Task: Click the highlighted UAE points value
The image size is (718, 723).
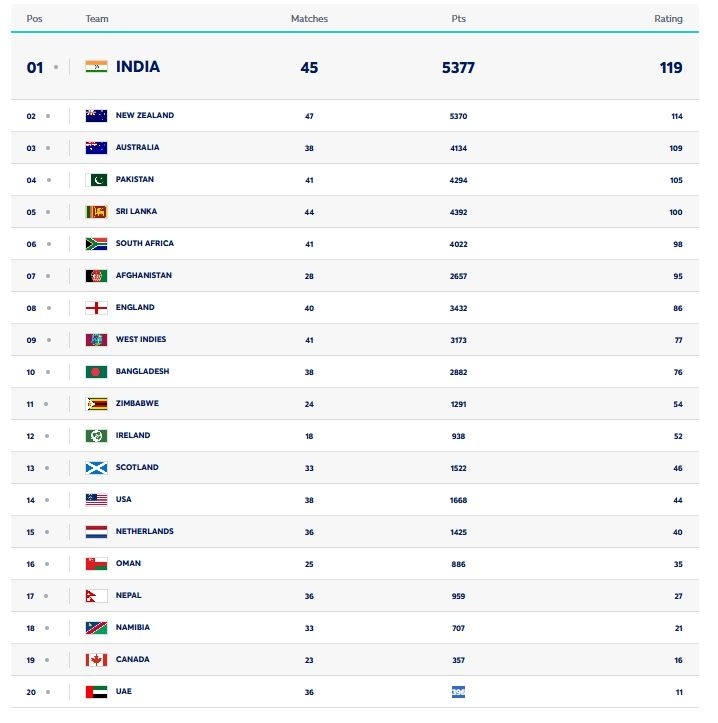Action: click(458, 692)
